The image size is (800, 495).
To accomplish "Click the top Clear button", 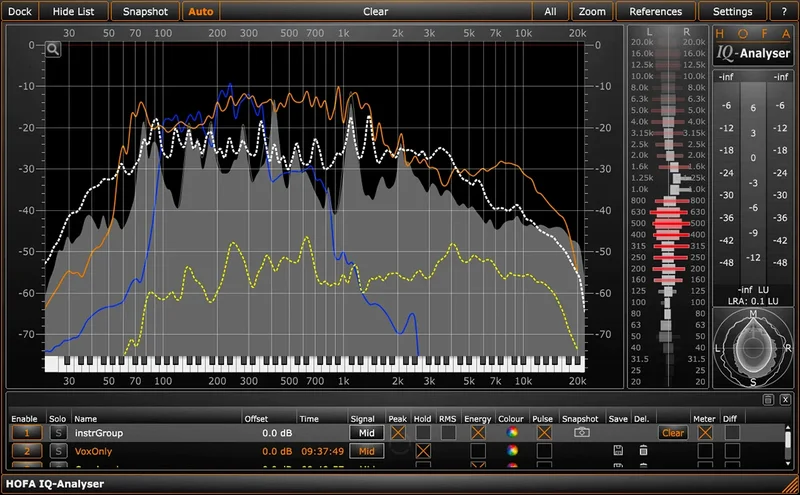I will pos(376,11).
